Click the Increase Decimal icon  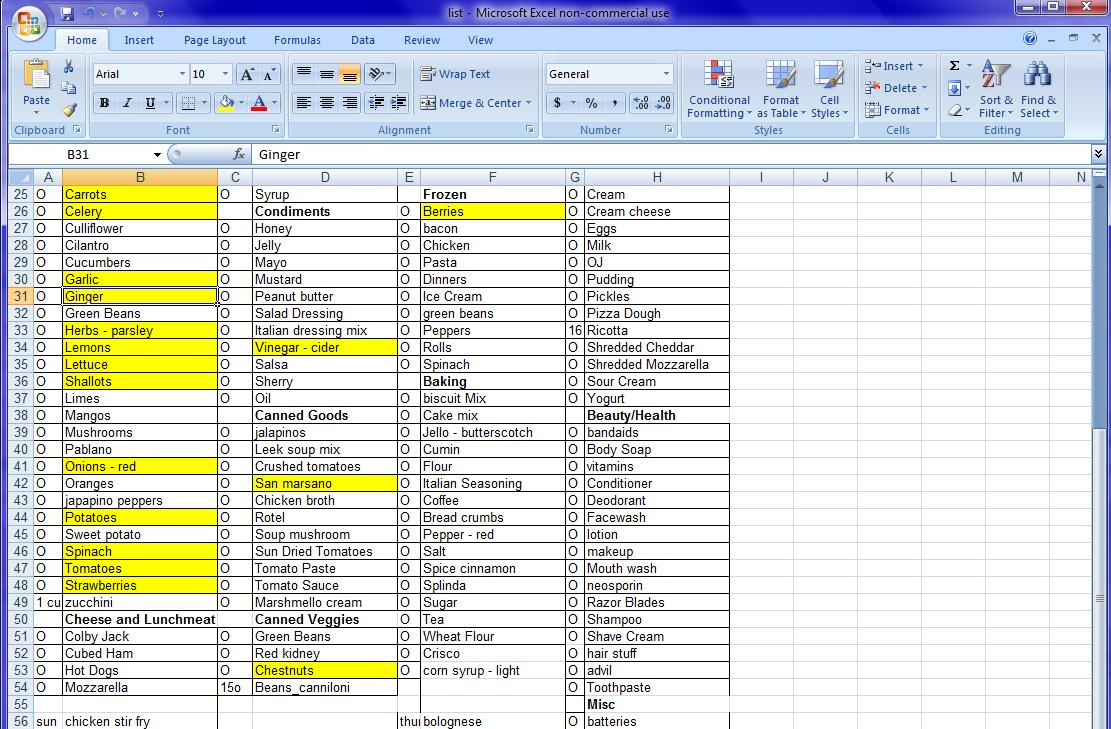point(640,103)
